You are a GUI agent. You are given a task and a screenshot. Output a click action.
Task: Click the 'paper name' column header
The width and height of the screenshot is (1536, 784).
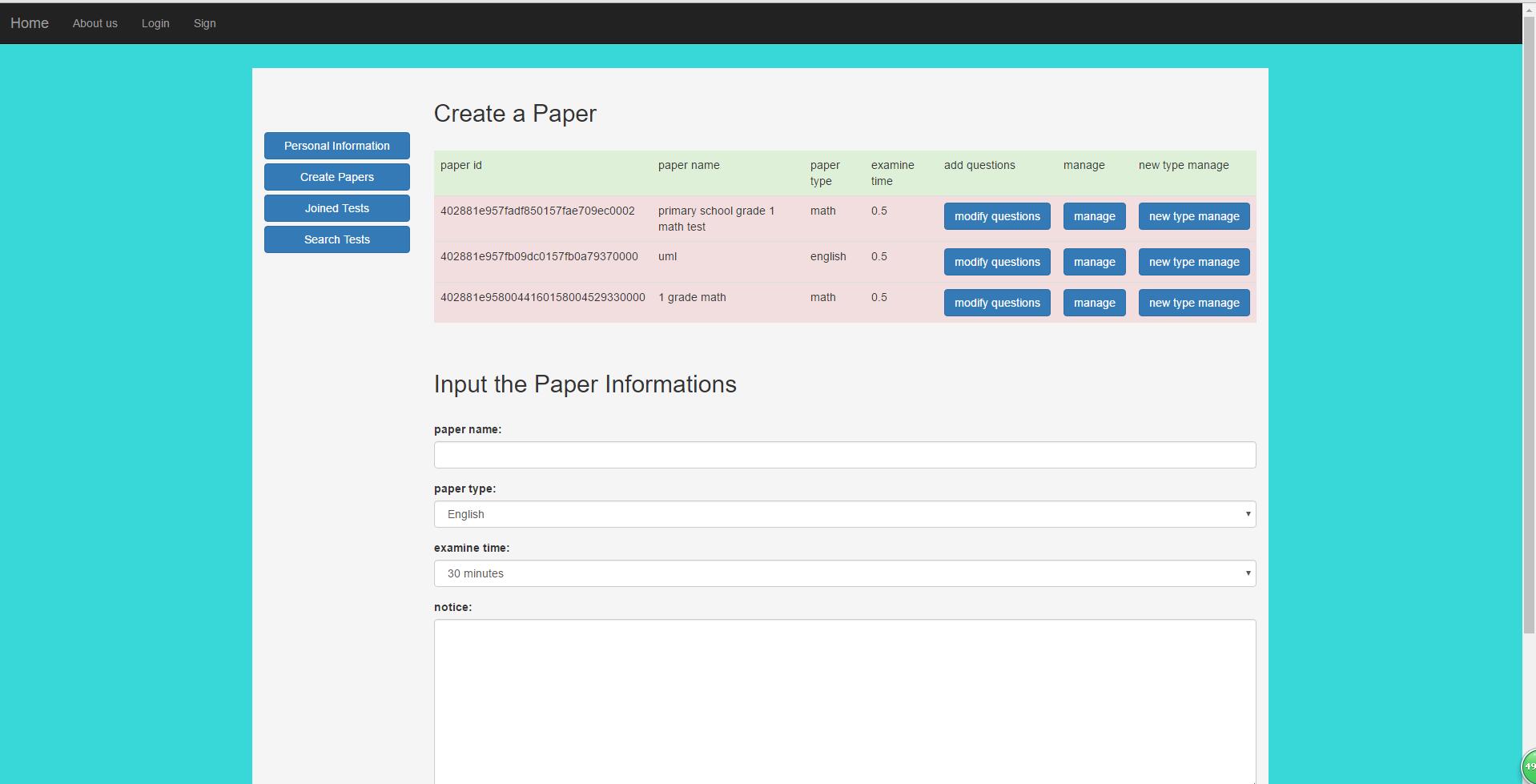point(689,165)
